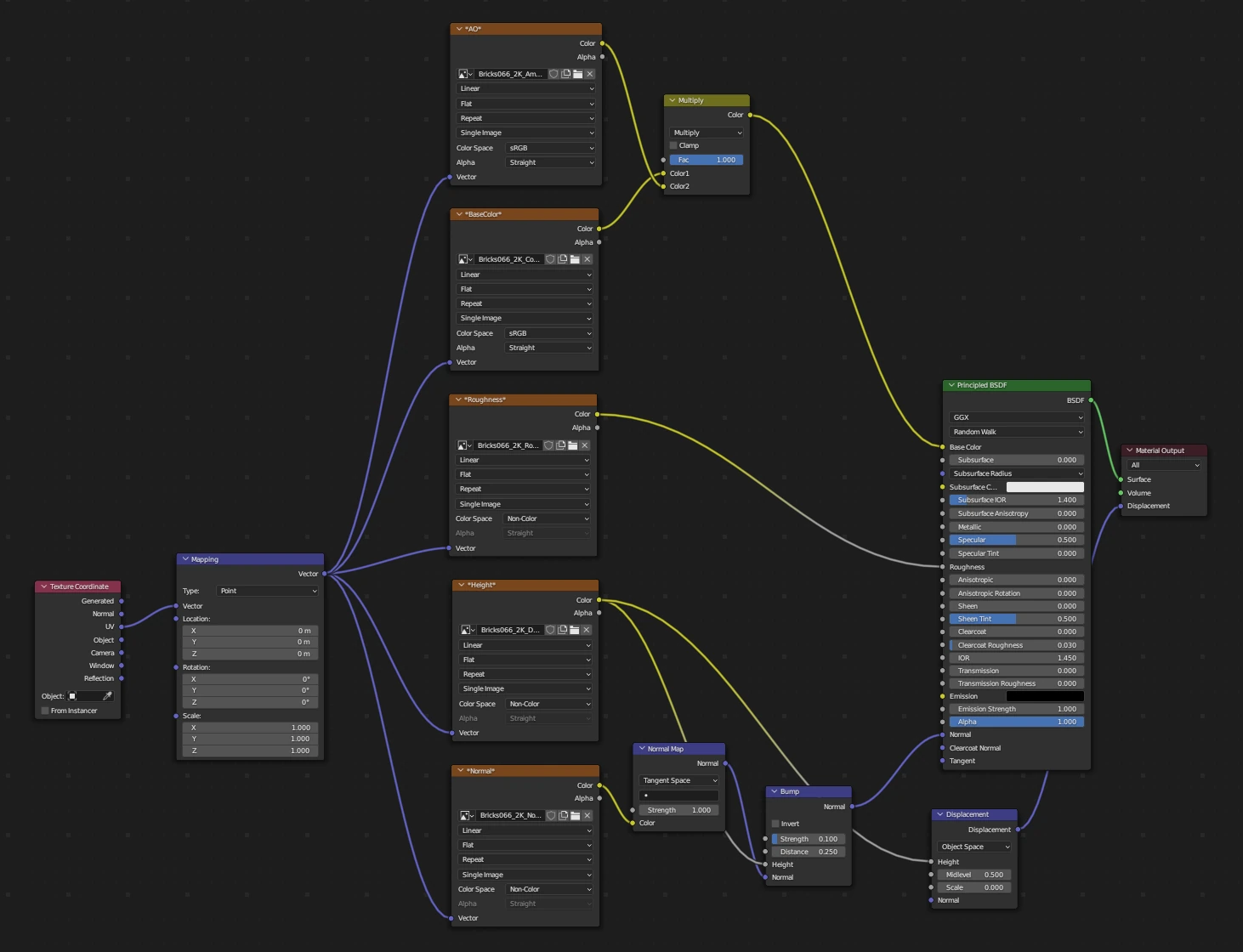
Task: Open the GGX distribution dropdown in Principled BSDF
Action: [1016, 417]
